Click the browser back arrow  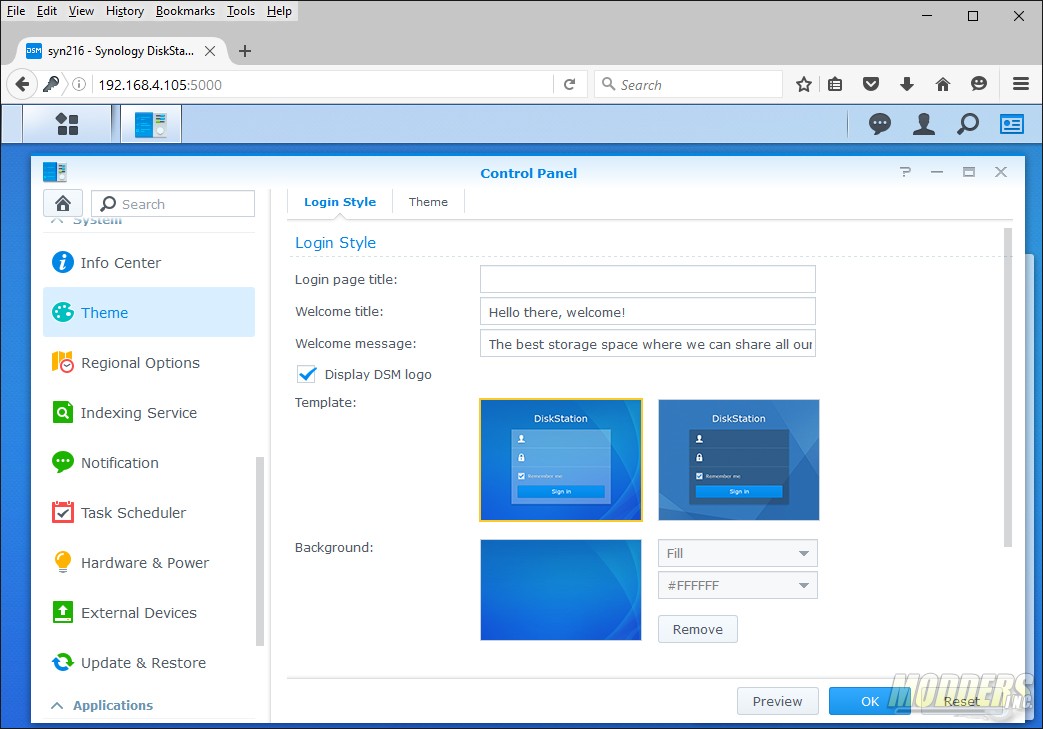pyautogui.click(x=22, y=84)
